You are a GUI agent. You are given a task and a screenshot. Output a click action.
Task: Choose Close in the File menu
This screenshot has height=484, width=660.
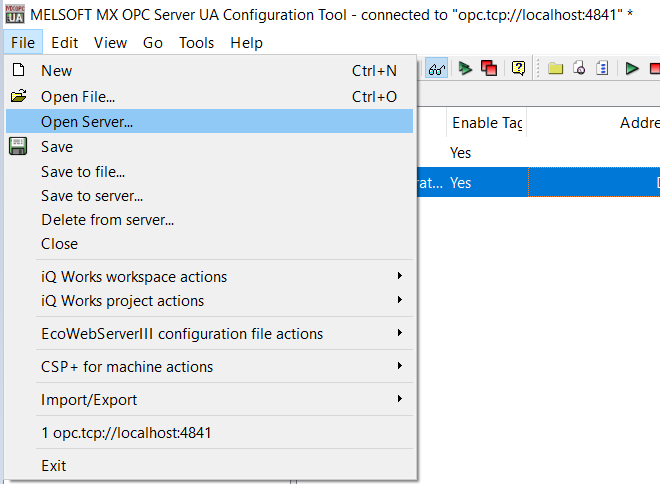click(x=210, y=244)
